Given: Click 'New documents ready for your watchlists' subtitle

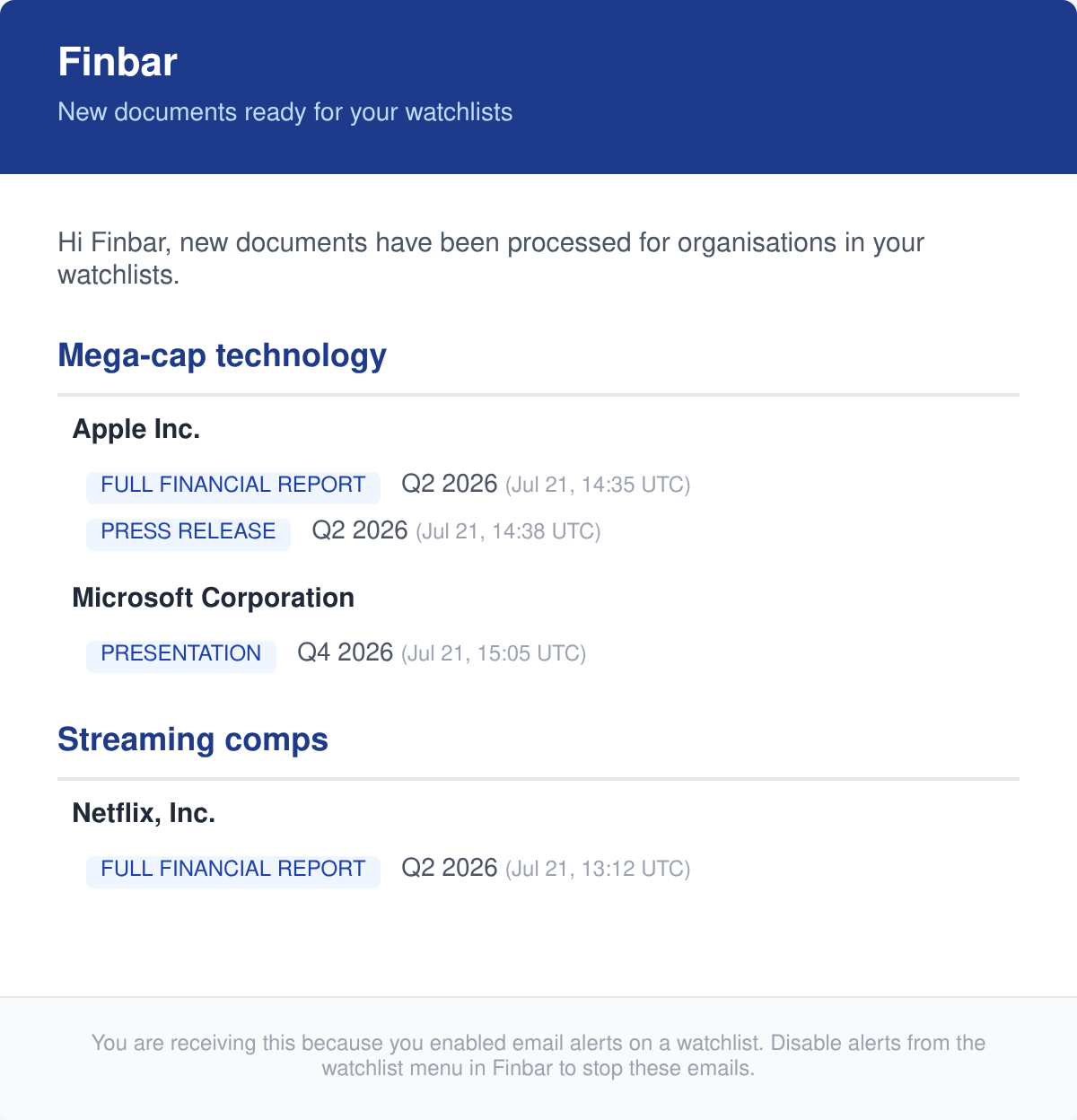Looking at the screenshot, I should 285,112.
